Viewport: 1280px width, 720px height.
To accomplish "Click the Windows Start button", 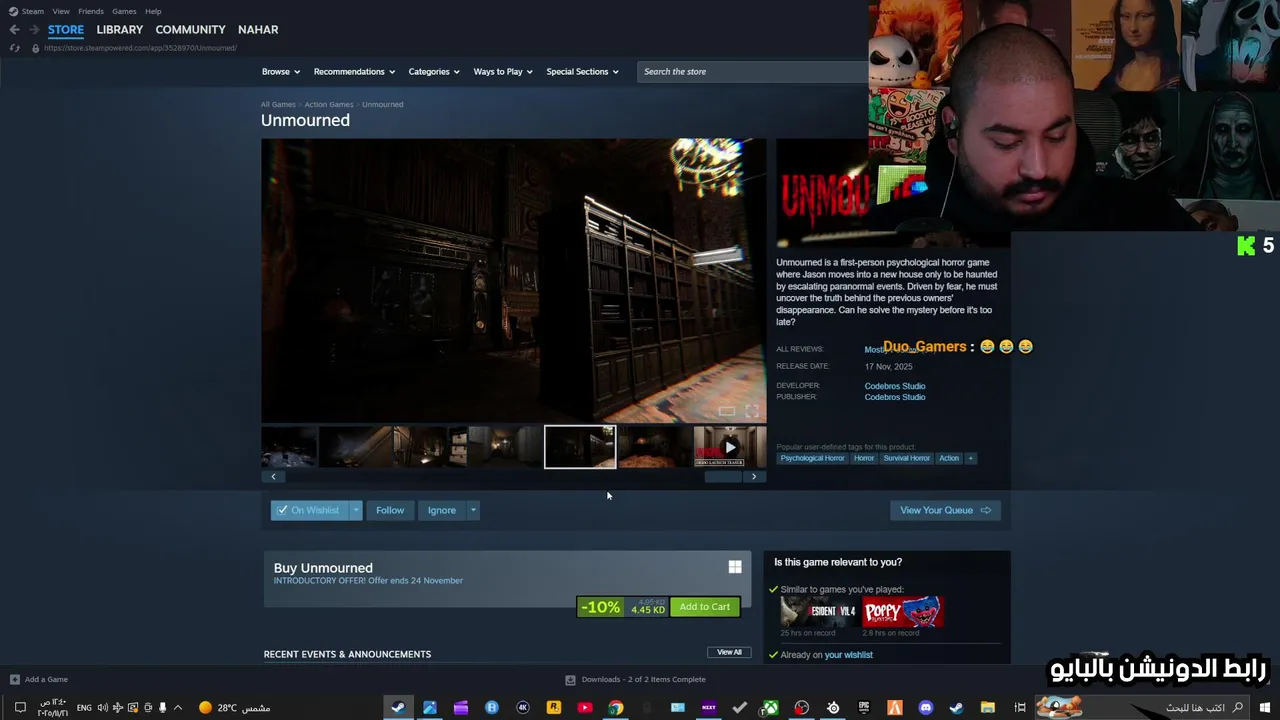I will pos(1265,708).
